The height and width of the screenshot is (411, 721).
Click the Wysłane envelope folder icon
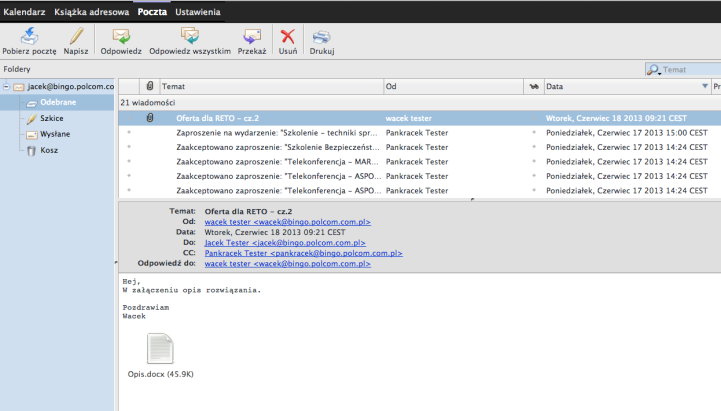pos(31,135)
